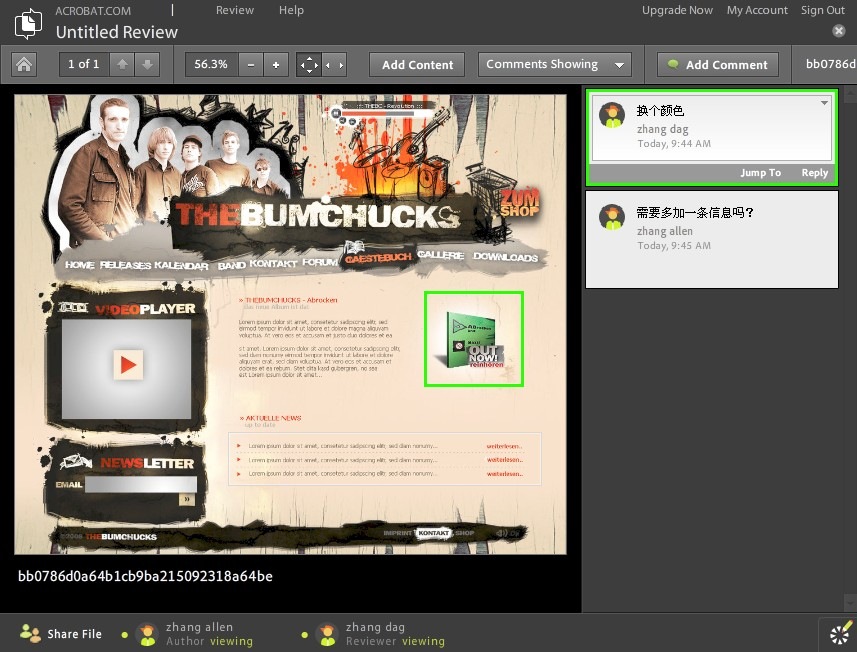Click the loading spinner icon at bottom right
Image resolution: width=857 pixels, height=652 pixels.
[x=840, y=634]
